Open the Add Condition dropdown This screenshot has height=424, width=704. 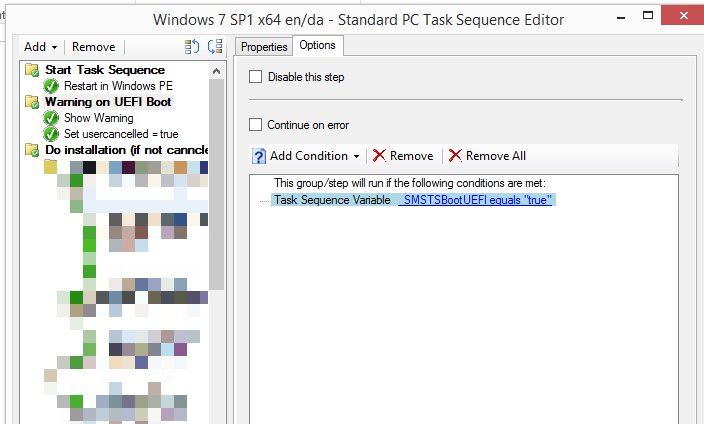point(306,156)
